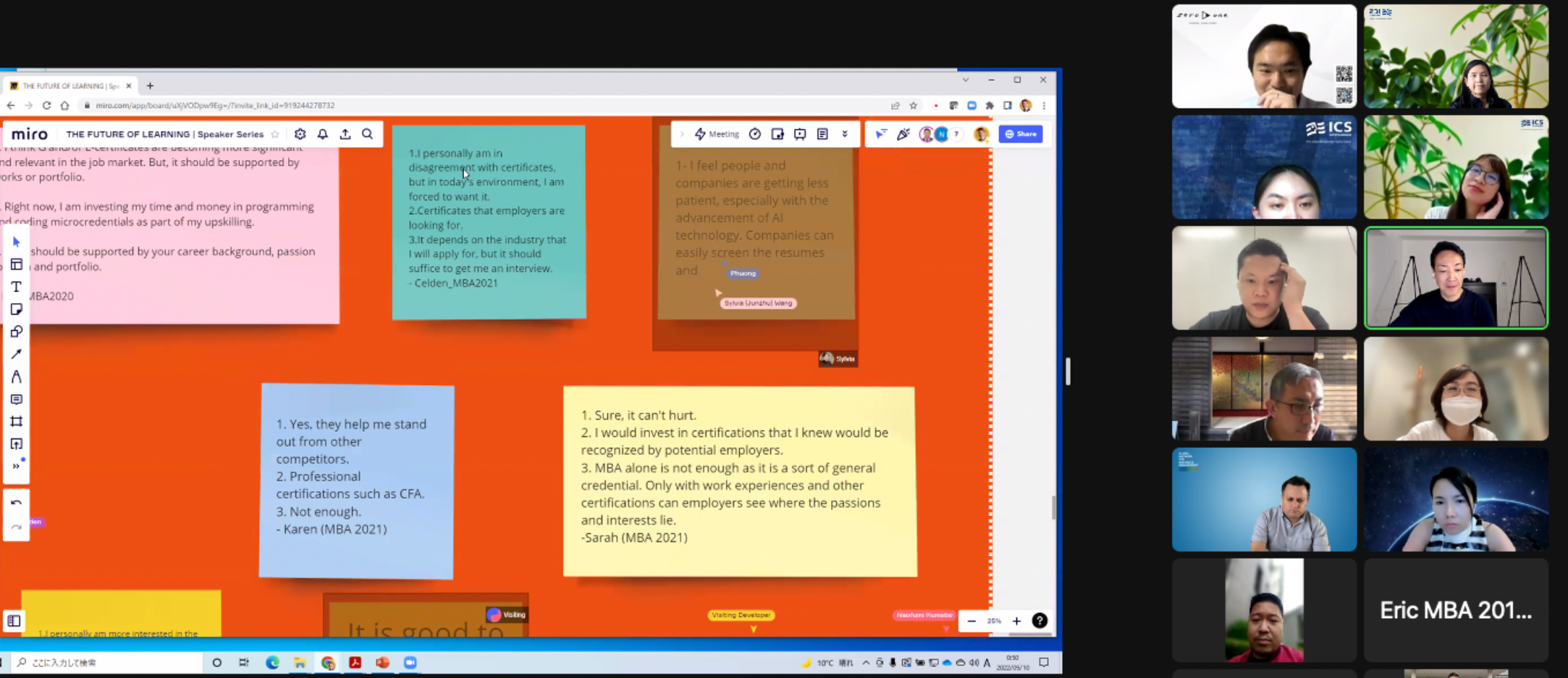Viewport: 1568px width, 678px height.
Task: Click the Reactions party popper icon
Action: click(x=903, y=134)
